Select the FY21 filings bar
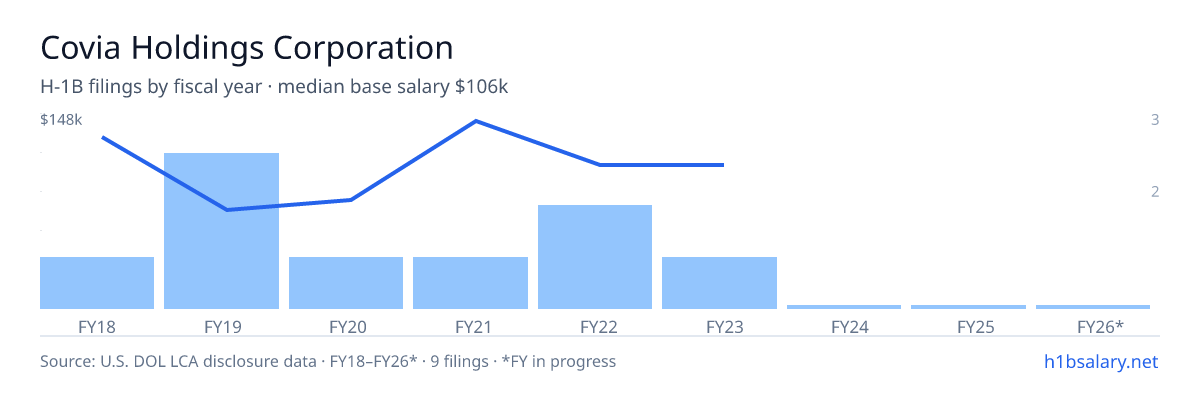Screen dimensions: 1200x400 pyautogui.click(x=470, y=283)
